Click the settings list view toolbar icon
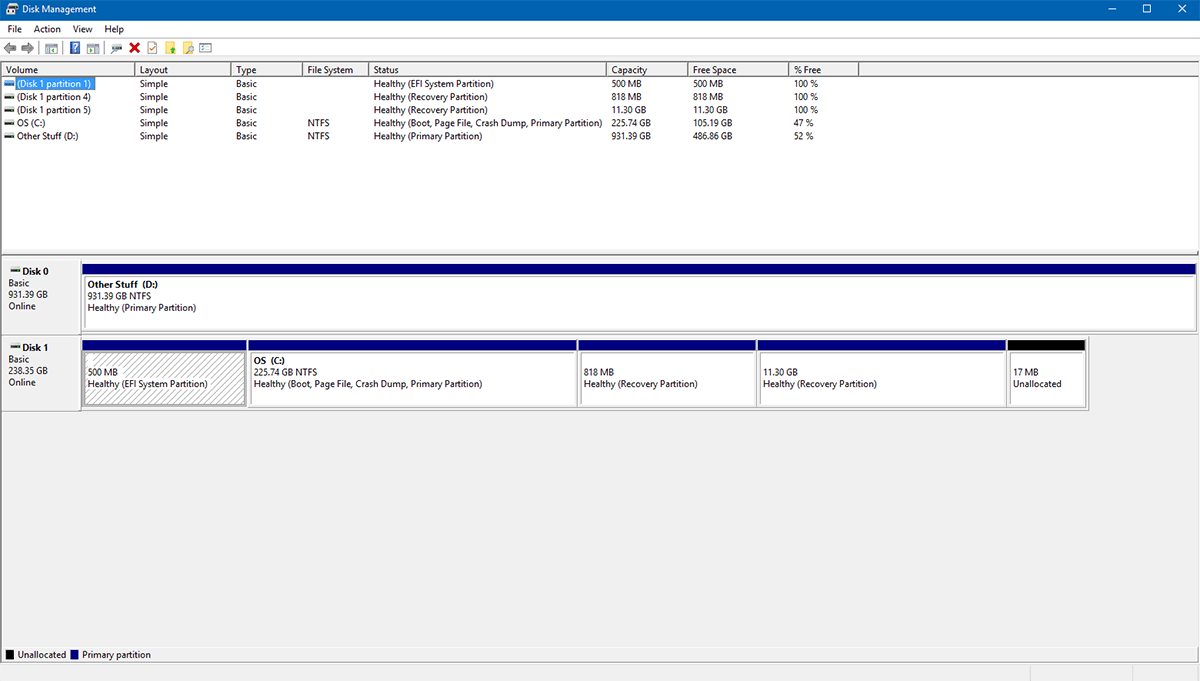The height and width of the screenshot is (681, 1200). 206,48
